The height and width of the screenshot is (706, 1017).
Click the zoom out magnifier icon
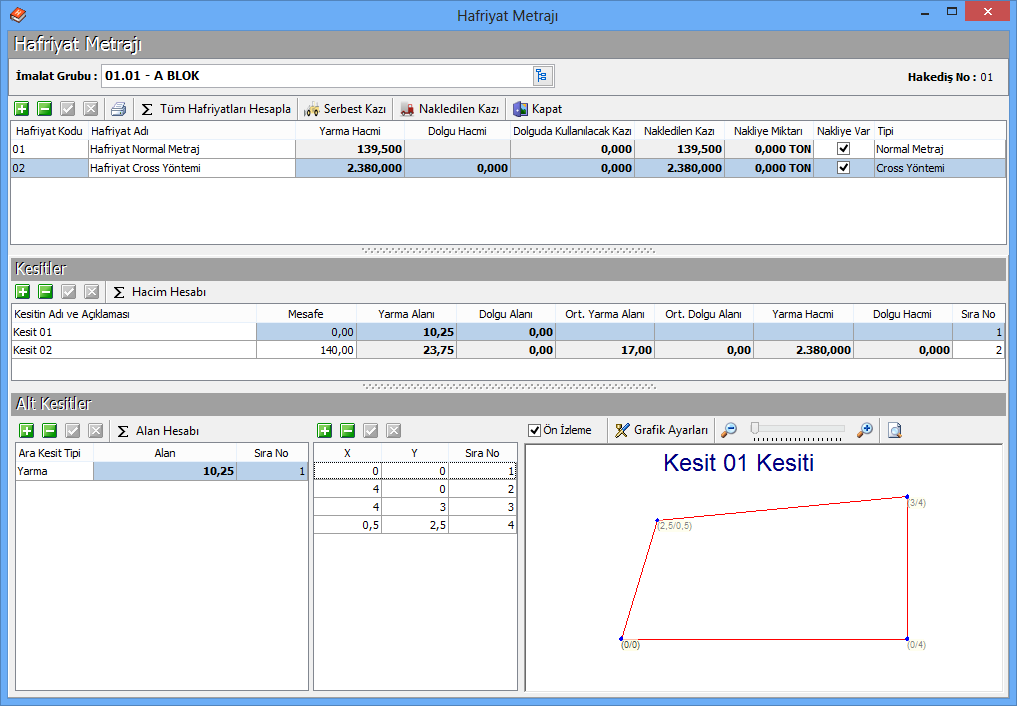pos(729,430)
